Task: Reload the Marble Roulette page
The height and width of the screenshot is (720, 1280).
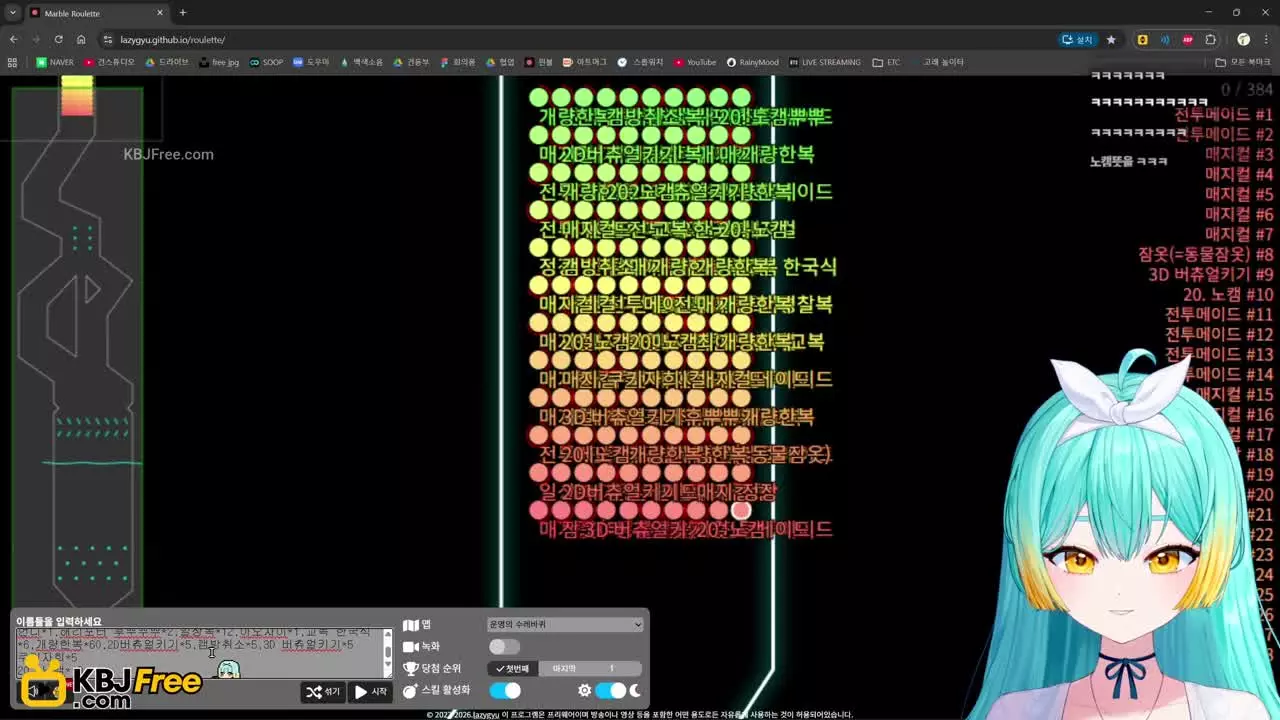Action: (x=59, y=40)
